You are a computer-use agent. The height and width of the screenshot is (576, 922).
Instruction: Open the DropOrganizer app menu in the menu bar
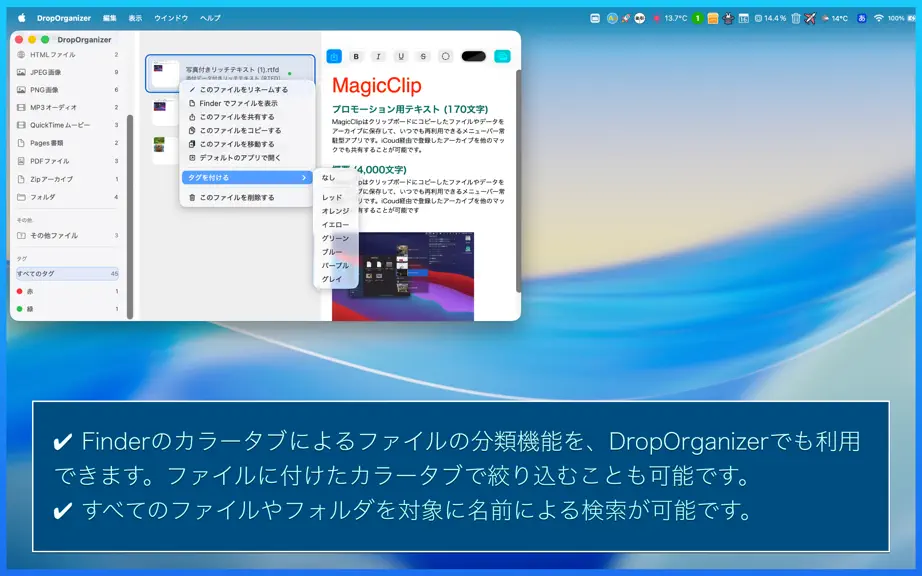coord(64,18)
